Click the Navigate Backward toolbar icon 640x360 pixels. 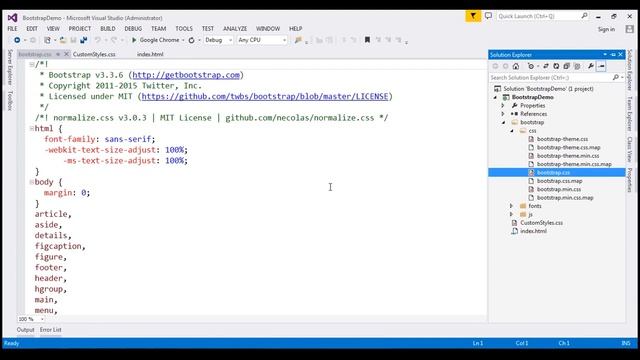pyautogui.click(x=17, y=40)
